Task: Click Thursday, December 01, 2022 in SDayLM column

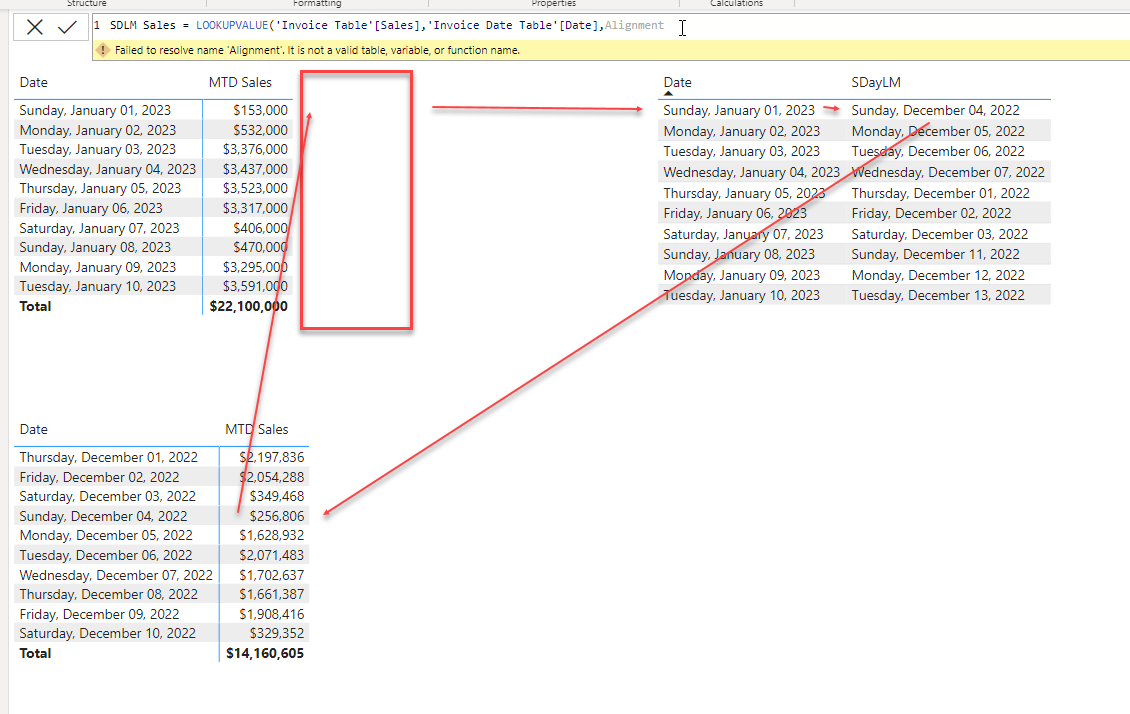Action: (x=940, y=193)
